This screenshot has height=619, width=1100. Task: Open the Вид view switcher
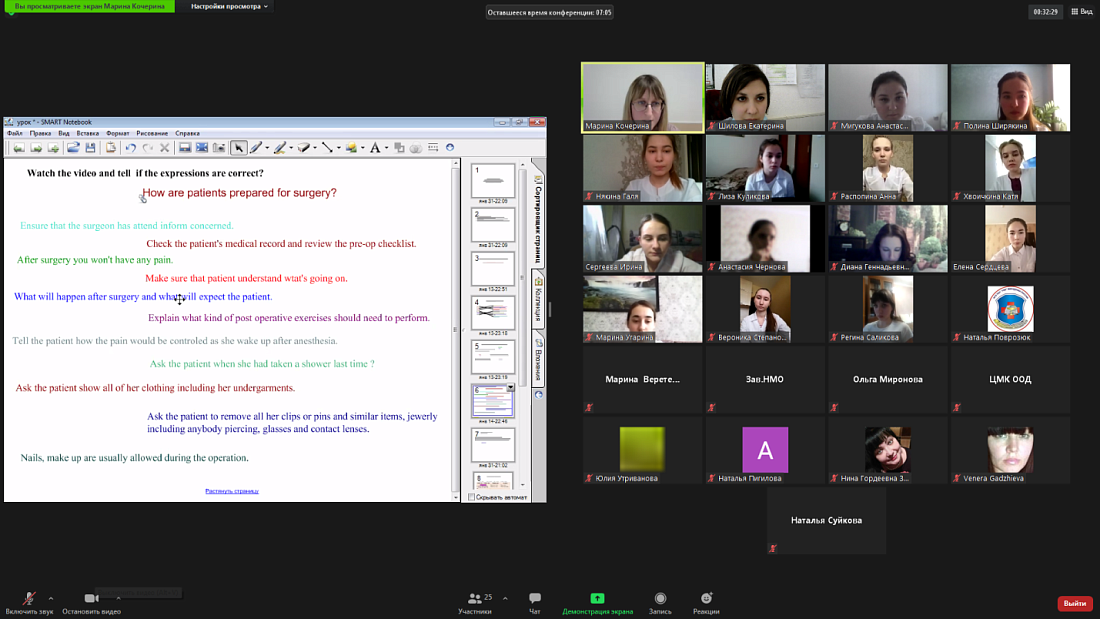(x=1082, y=12)
